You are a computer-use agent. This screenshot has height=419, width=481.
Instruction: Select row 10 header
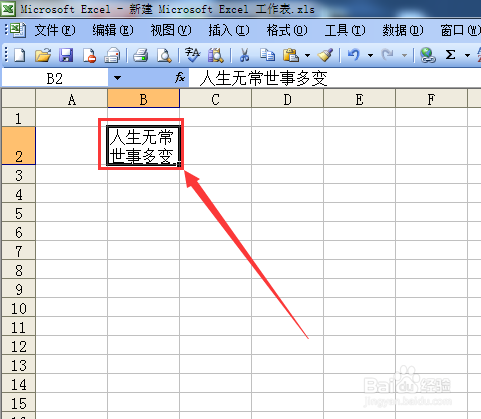[x=18, y=308]
